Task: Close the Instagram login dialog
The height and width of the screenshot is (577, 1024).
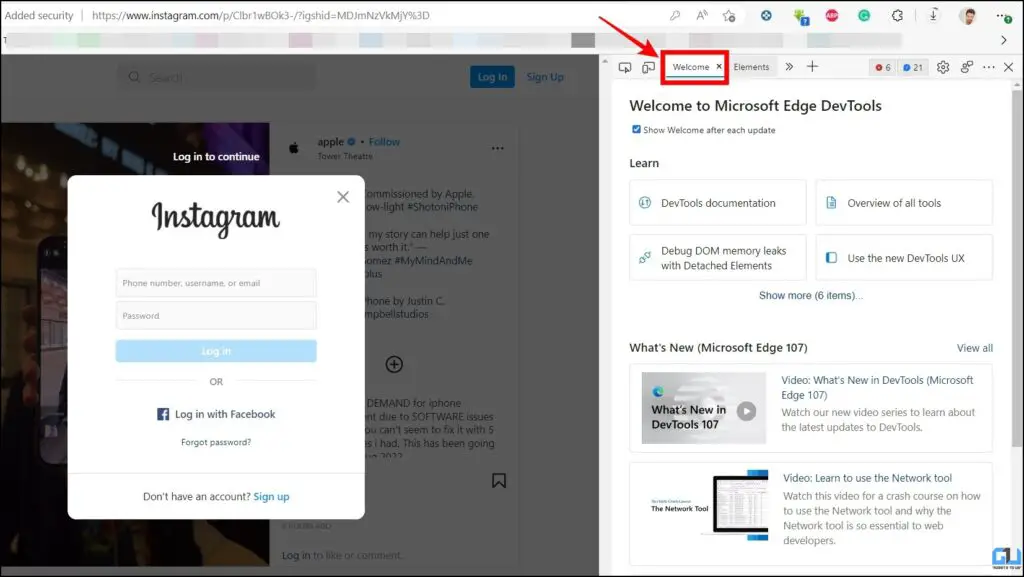Action: (x=343, y=197)
